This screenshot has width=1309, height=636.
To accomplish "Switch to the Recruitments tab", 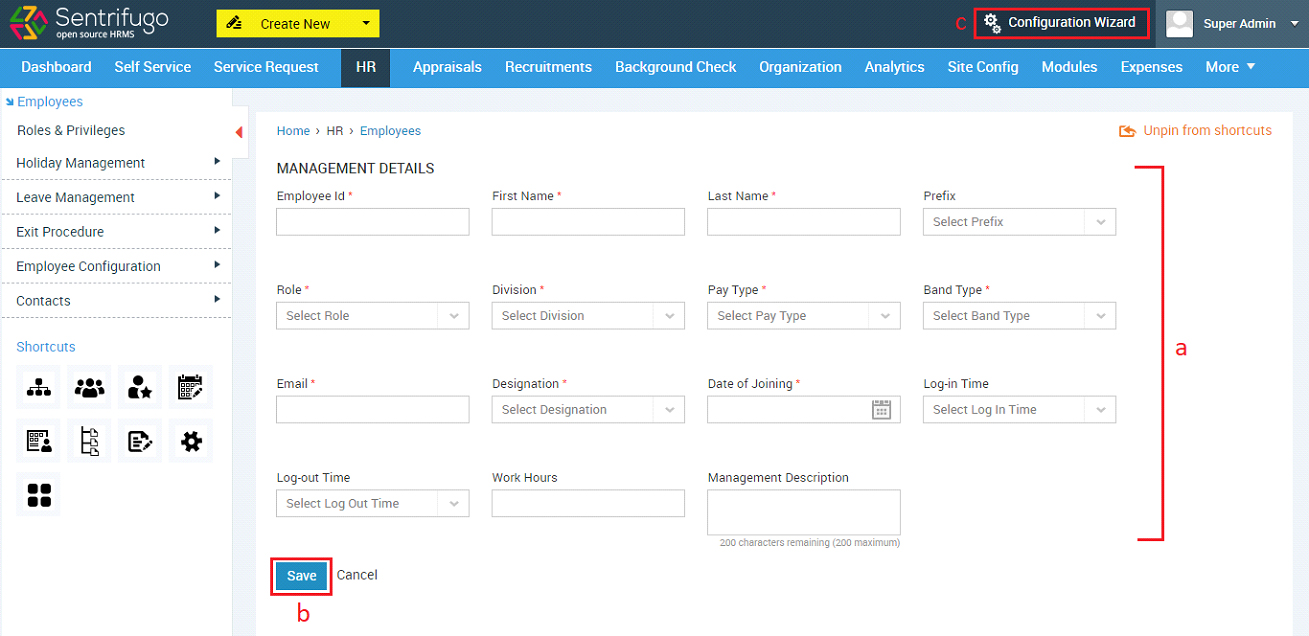I will point(548,67).
